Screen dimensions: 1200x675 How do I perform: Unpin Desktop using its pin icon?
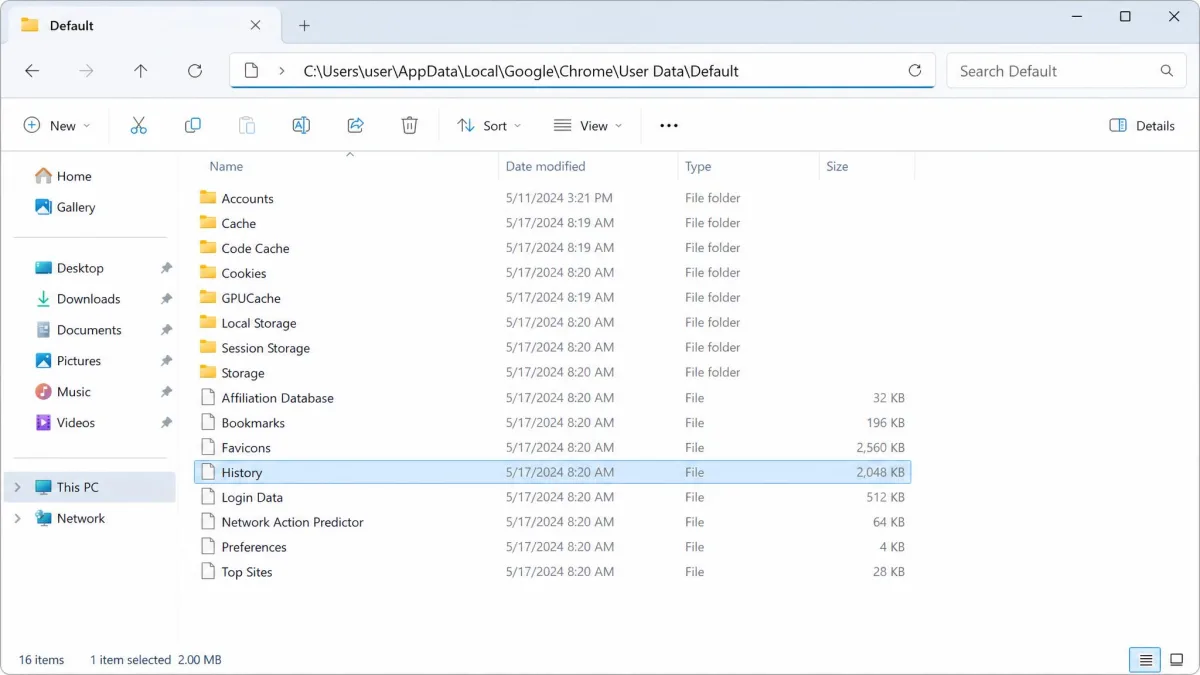point(166,268)
